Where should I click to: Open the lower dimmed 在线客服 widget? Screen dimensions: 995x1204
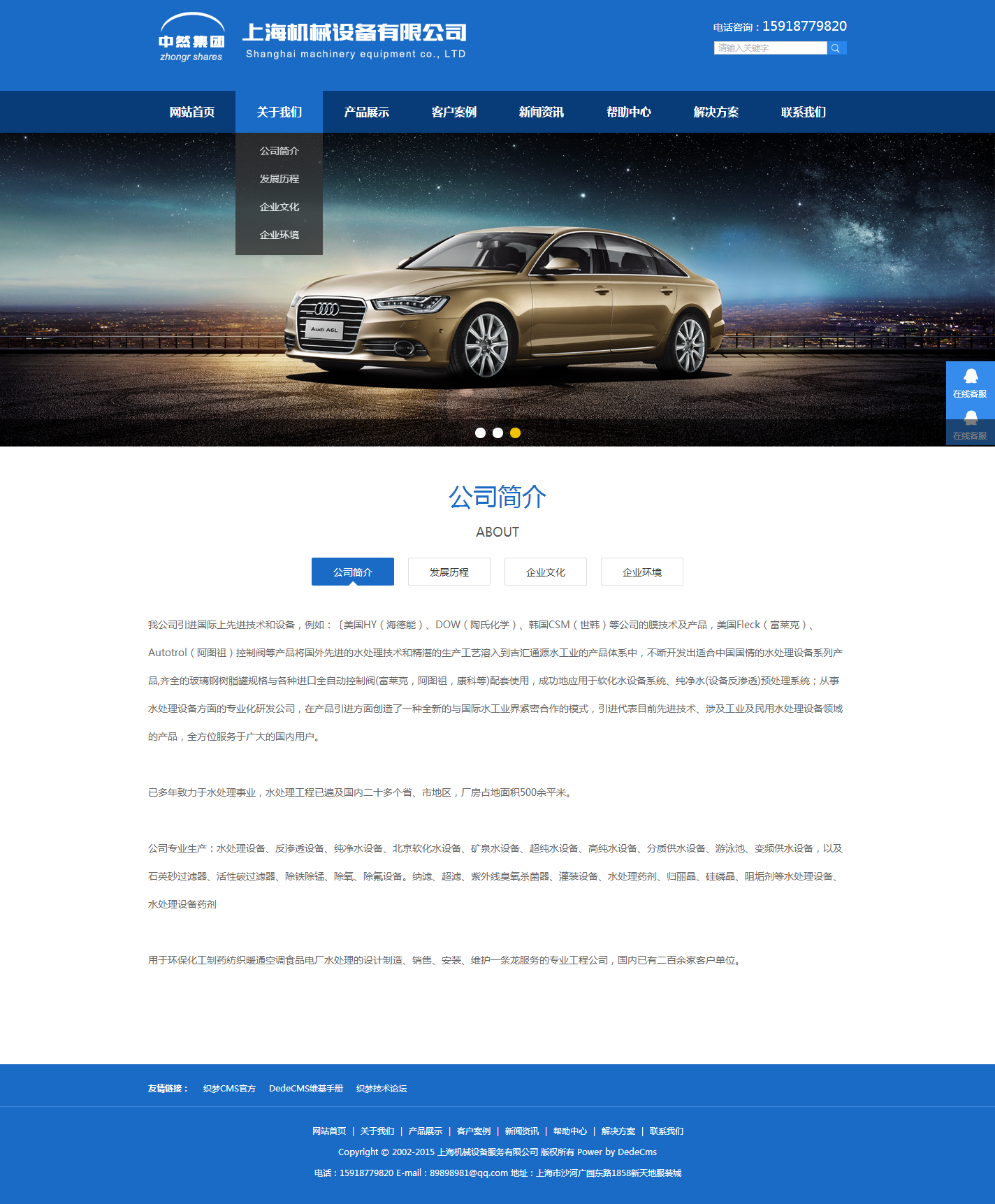point(971,426)
